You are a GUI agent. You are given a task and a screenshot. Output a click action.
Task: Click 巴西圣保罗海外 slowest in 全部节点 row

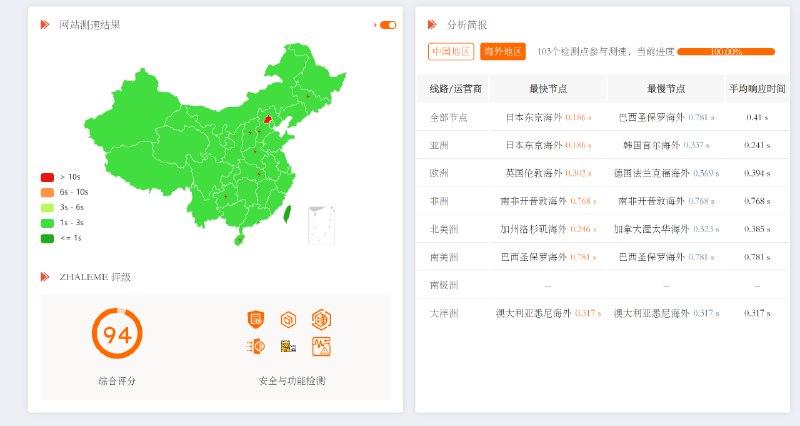pyautogui.click(x=652, y=117)
